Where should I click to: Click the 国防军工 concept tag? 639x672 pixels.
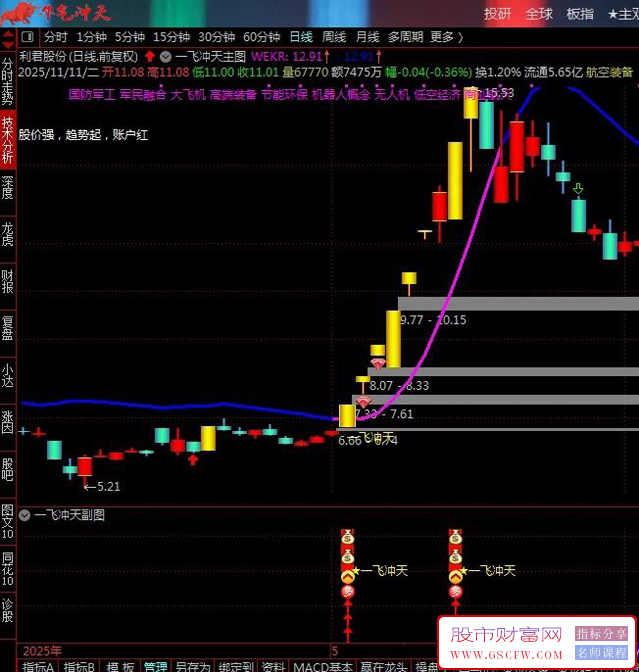click(92, 94)
